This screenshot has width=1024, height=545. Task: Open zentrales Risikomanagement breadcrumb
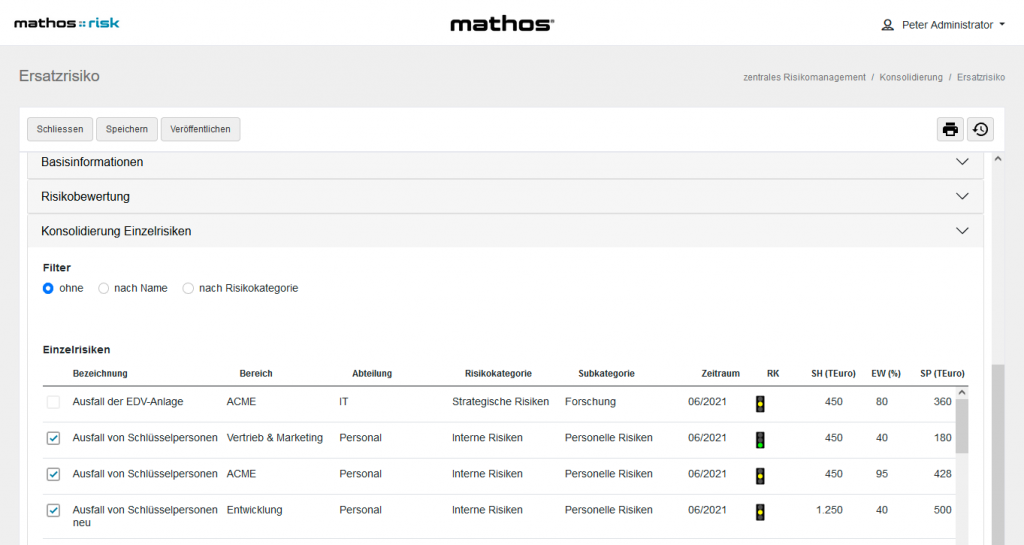pyautogui.click(x=804, y=77)
